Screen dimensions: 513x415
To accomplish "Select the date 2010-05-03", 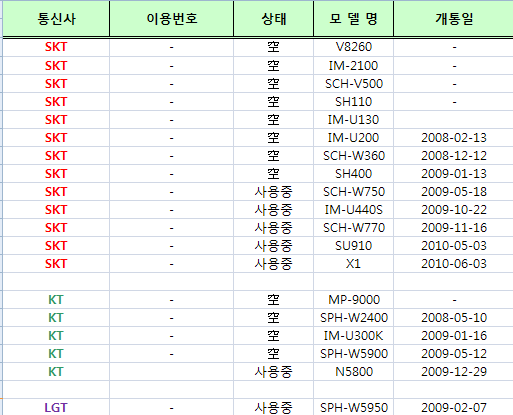I will tap(454, 246).
